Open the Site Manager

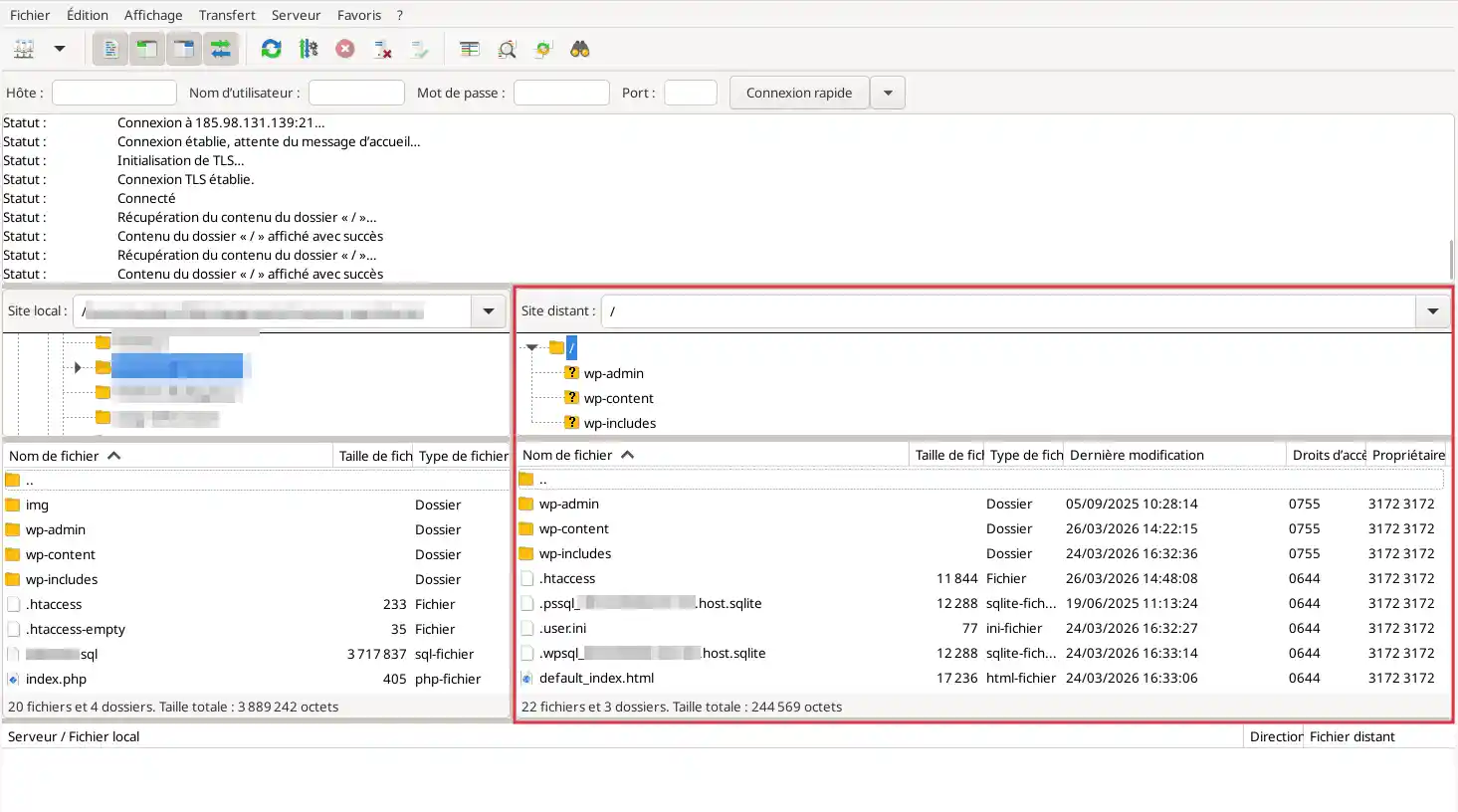click(x=24, y=48)
